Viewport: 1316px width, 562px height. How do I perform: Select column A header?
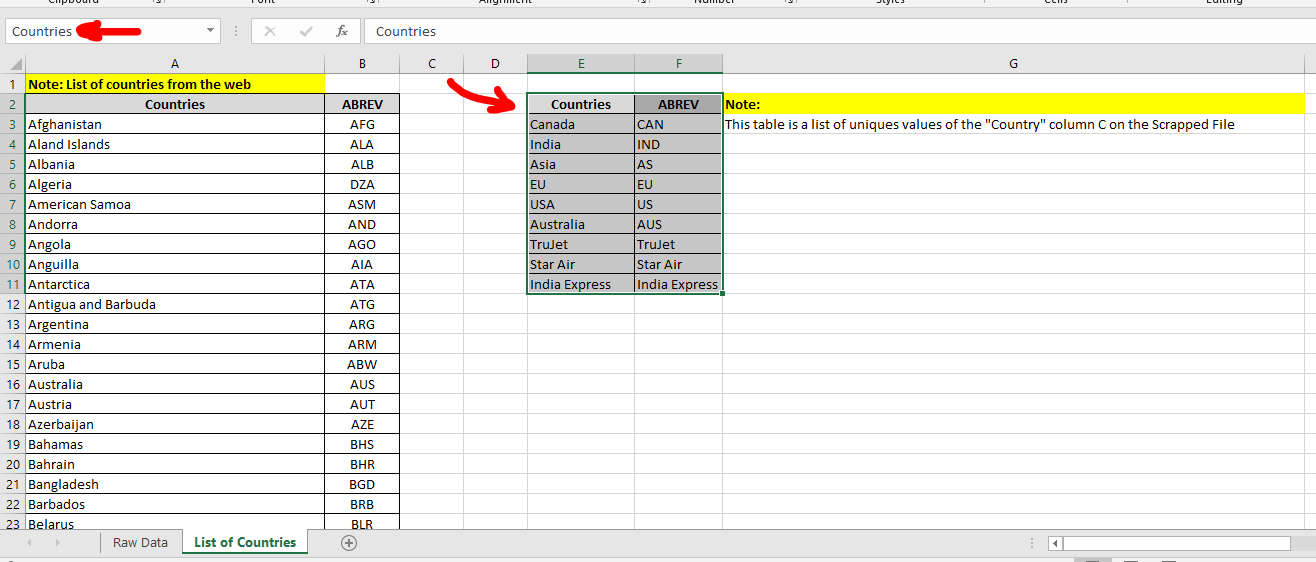175,64
